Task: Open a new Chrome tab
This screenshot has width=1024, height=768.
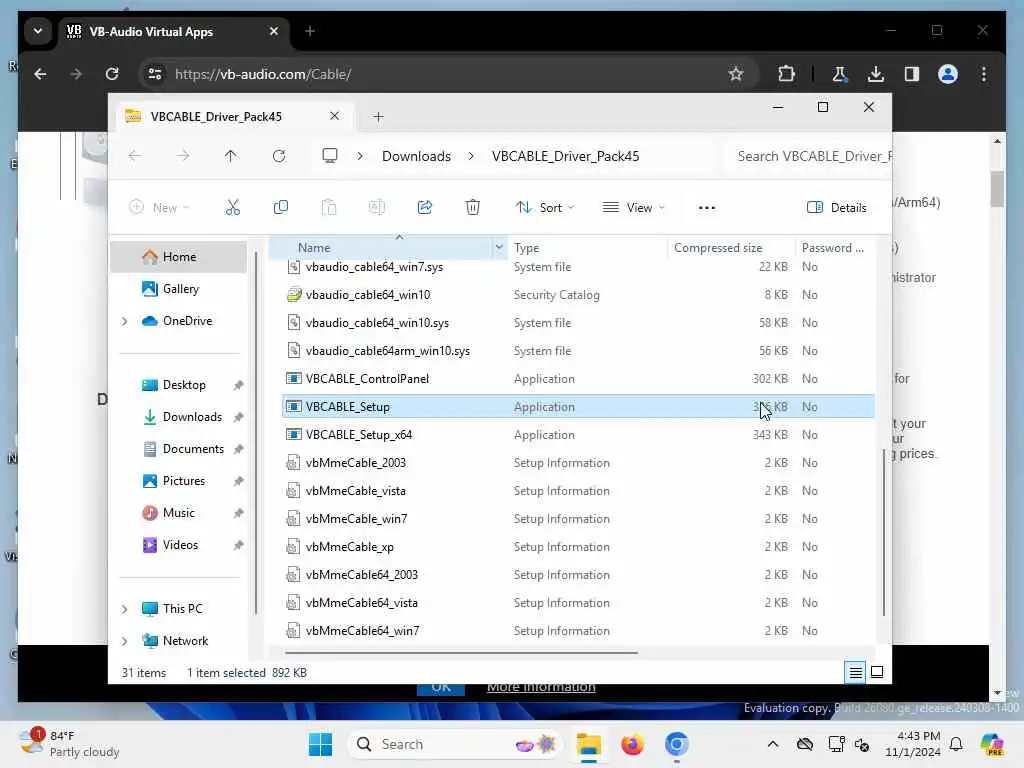Action: point(310,31)
